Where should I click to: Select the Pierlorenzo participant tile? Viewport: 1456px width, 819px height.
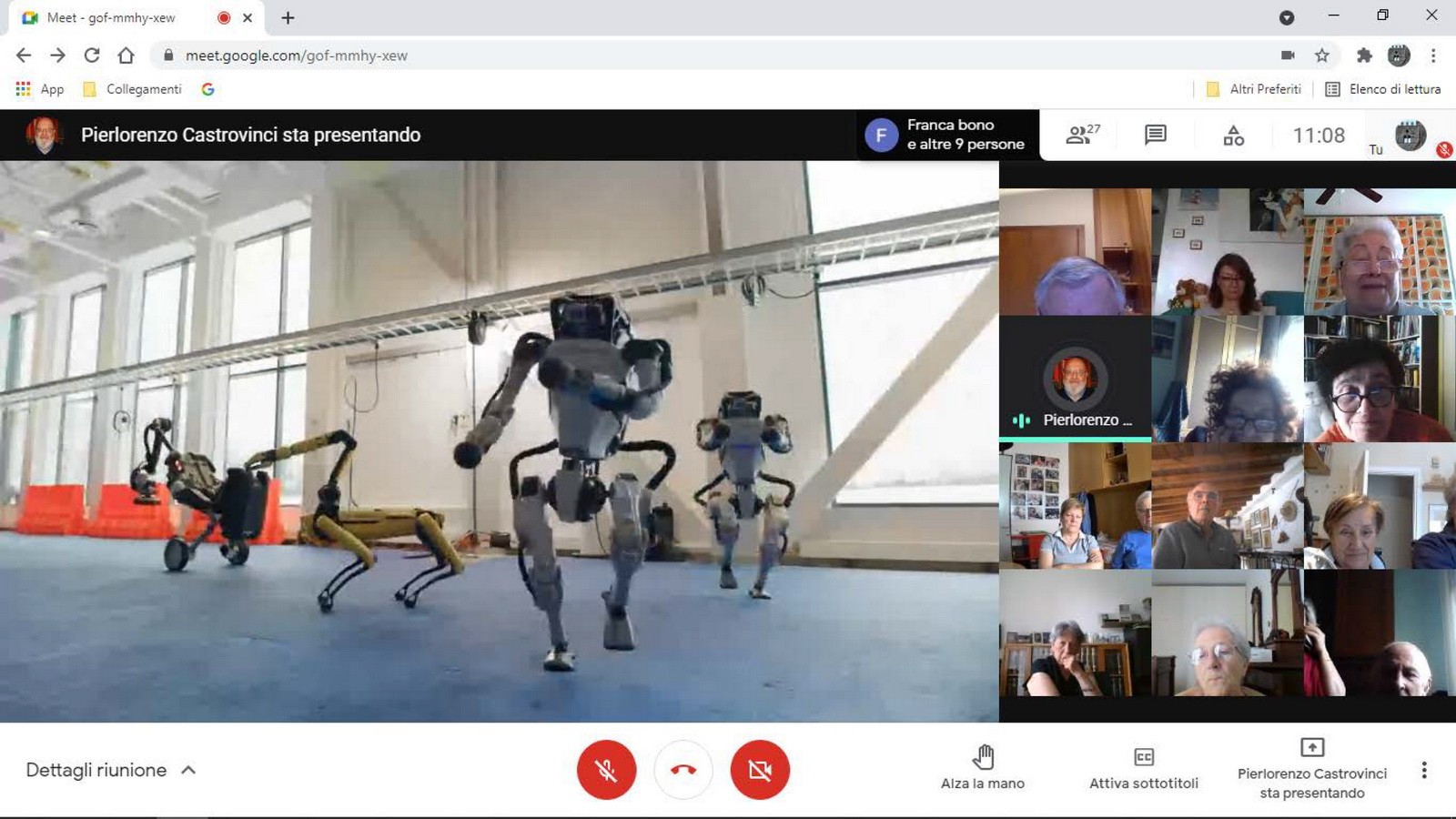(x=1075, y=379)
